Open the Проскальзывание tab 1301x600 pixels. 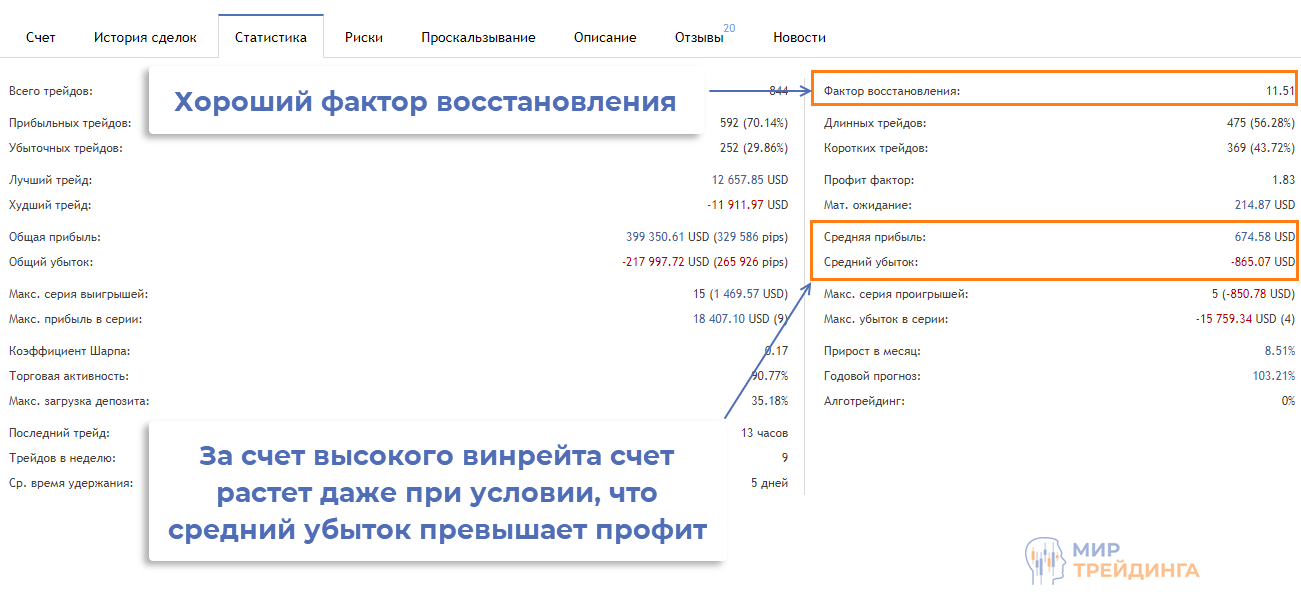(478, 38)
